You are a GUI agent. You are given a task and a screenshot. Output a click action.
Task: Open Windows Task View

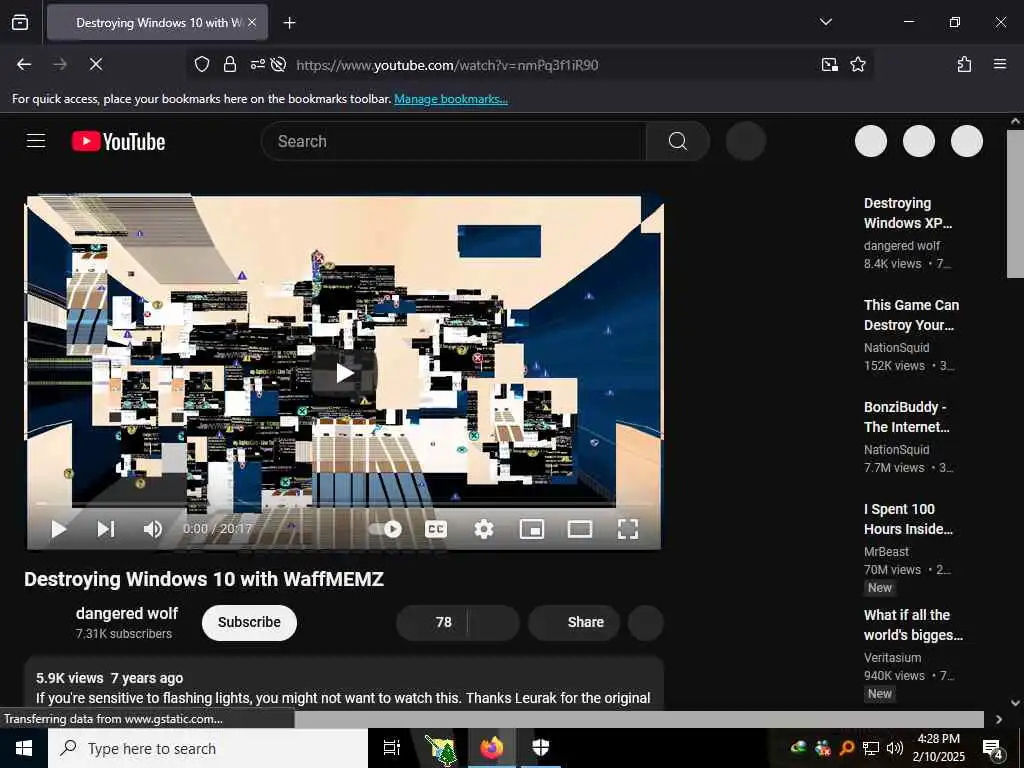(x=392, y=748)
